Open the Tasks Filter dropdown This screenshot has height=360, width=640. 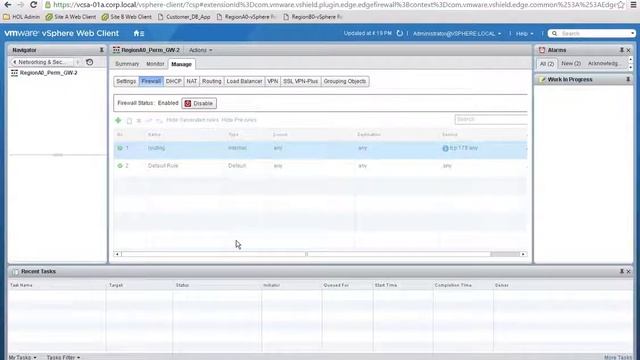pos(63,357)
